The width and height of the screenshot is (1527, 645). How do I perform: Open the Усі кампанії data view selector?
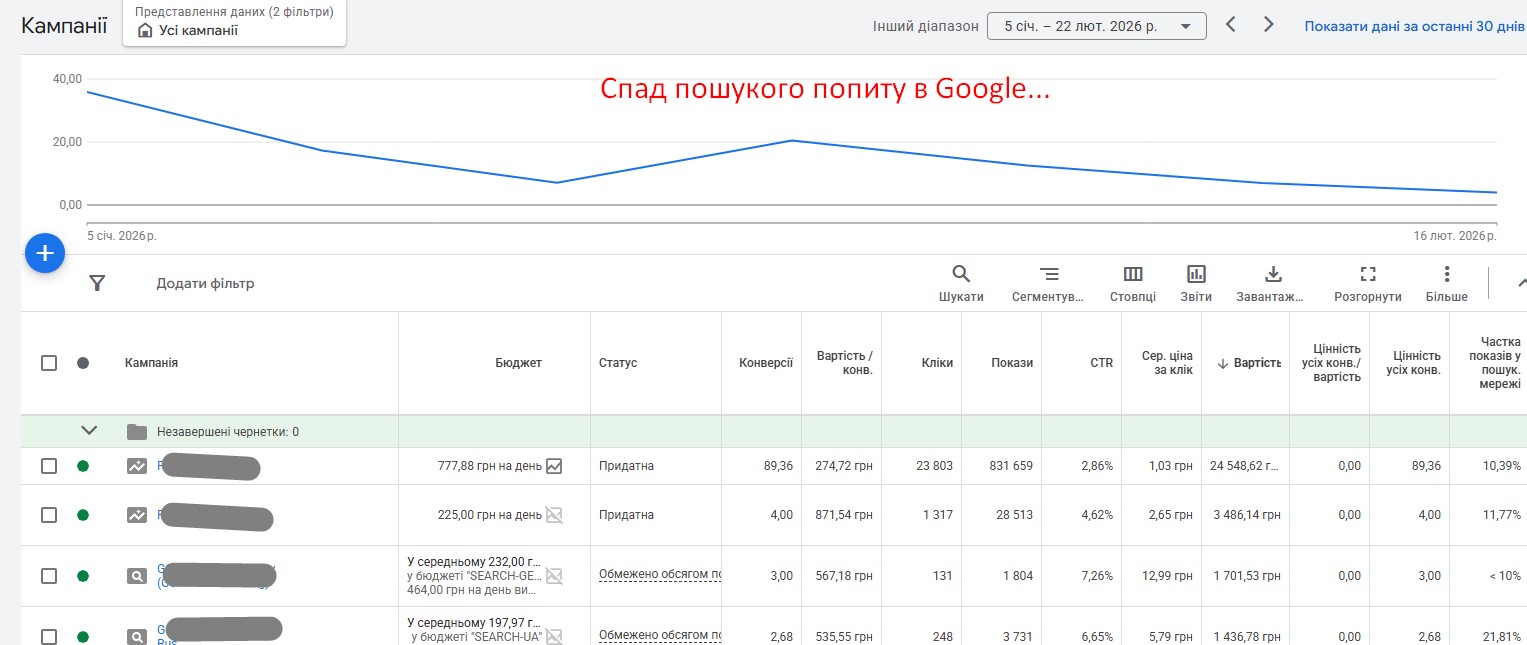pyautogui.click(x=235, y=22)
